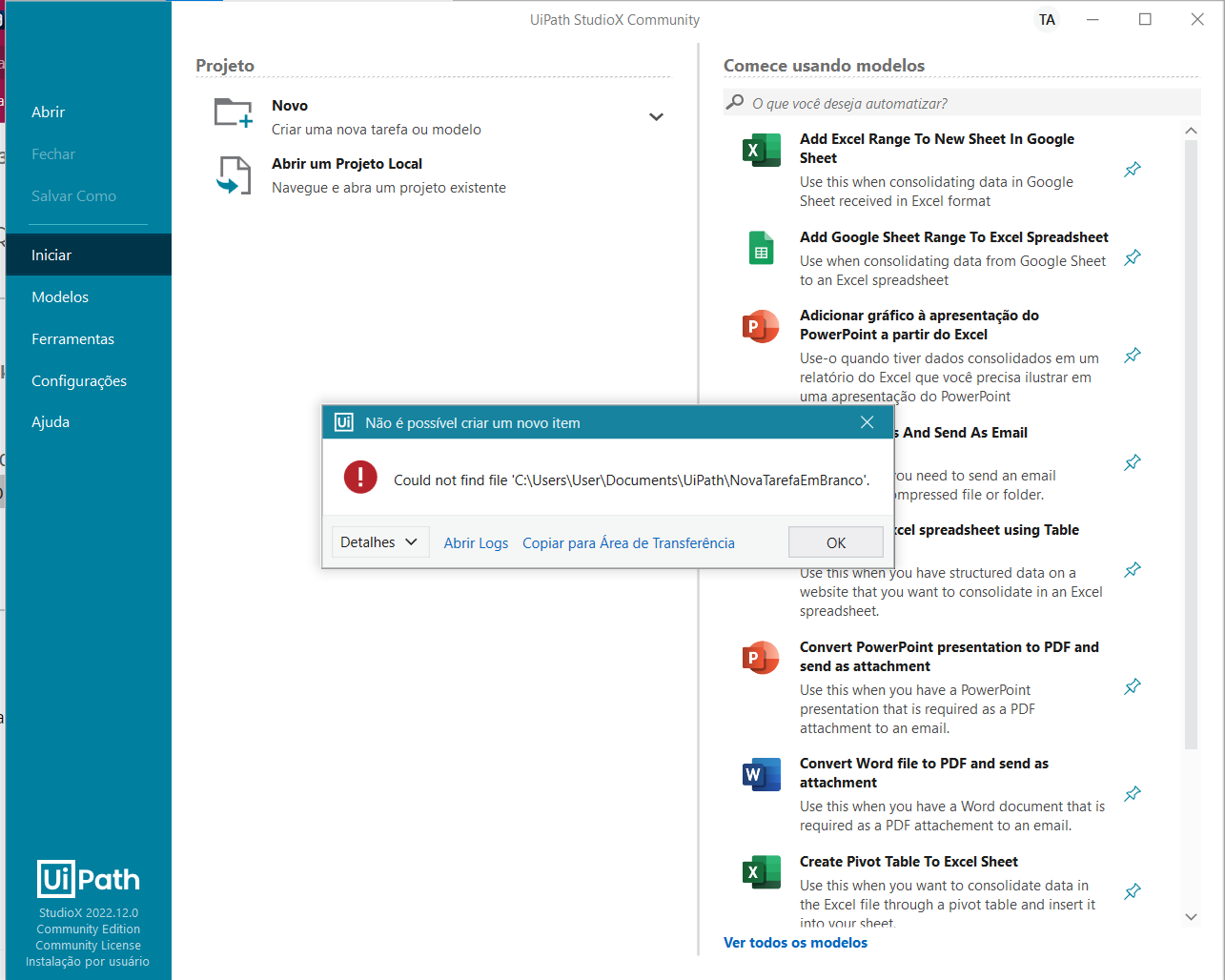Open the Ajuda sidebar tab
Image resolution: width=1225 pixels, height=980 pixels.
coord(51,421)
